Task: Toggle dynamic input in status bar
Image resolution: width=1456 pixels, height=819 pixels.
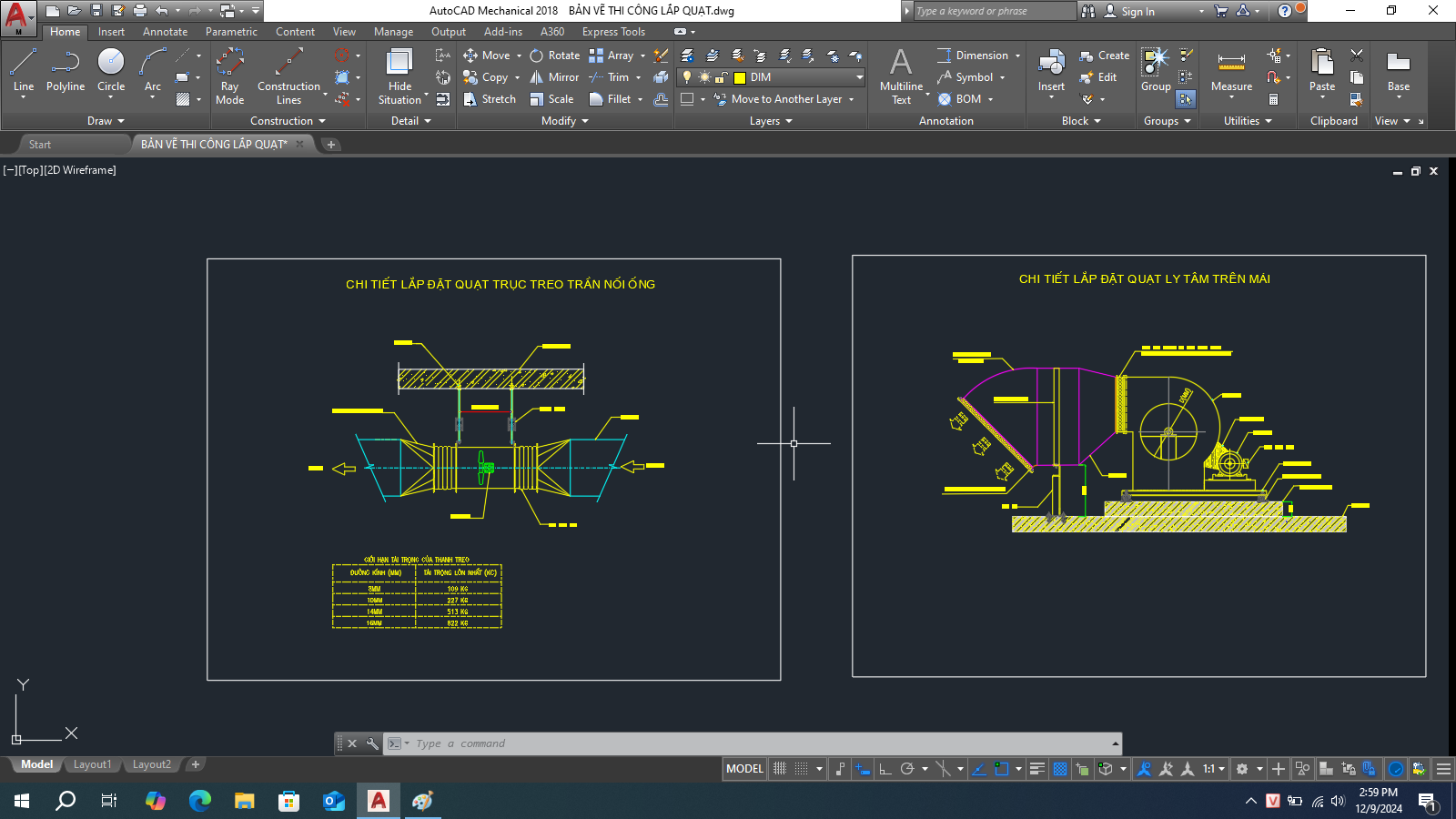Action: click(862, 769)
